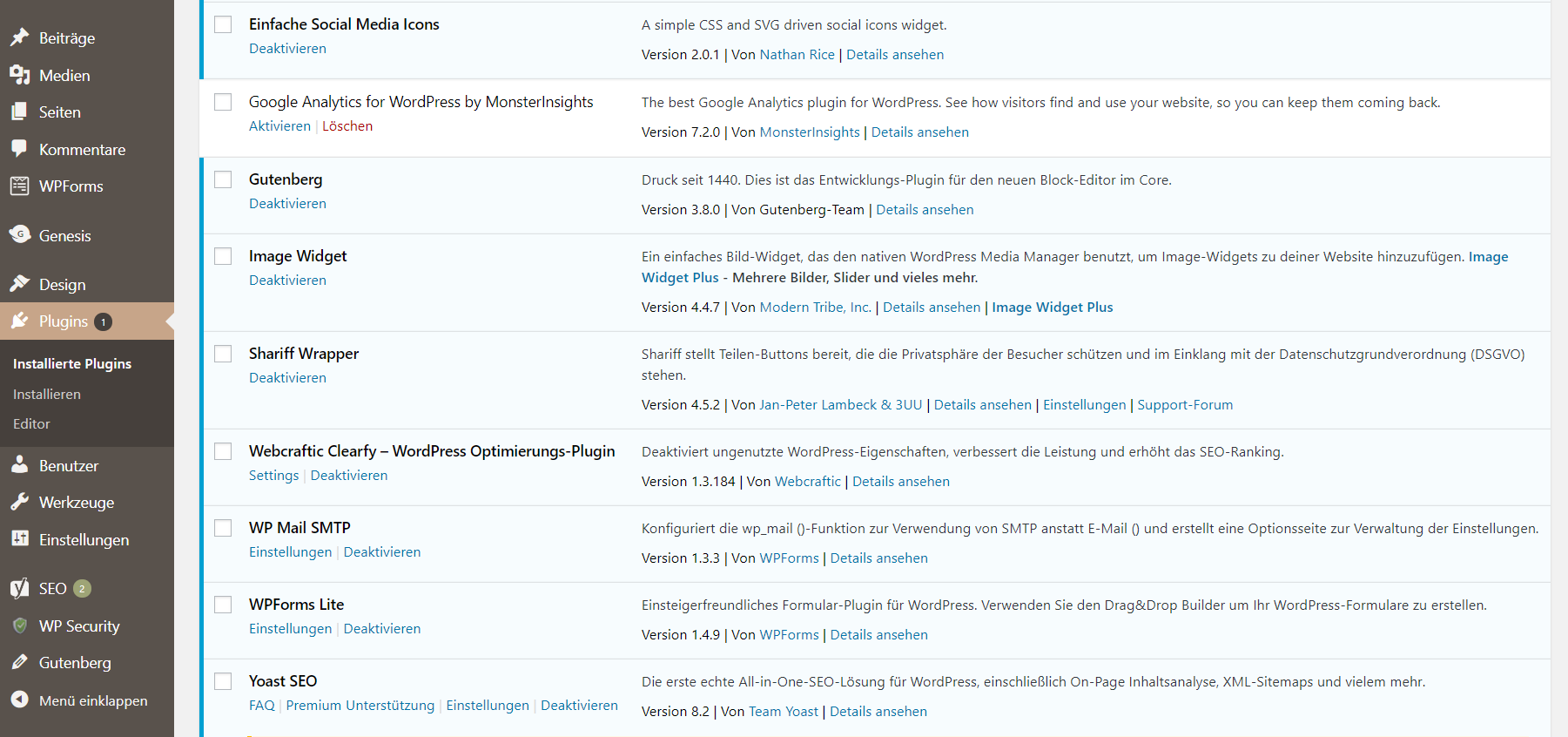This screenshot has width=1568, height=737.
Task: Check the Yoast SEO plugin checkbox
Action: (x=223, y=681)
